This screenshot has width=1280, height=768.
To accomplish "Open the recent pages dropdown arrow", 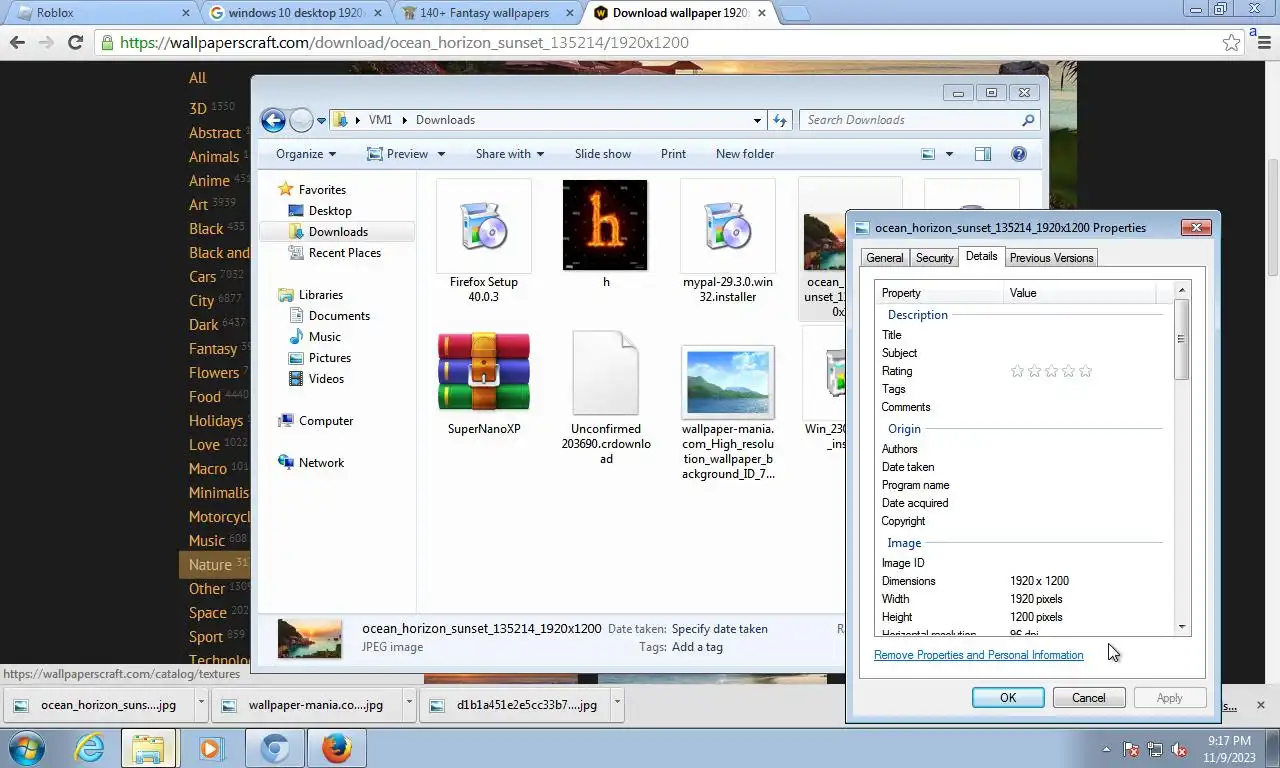I will 321,120.
